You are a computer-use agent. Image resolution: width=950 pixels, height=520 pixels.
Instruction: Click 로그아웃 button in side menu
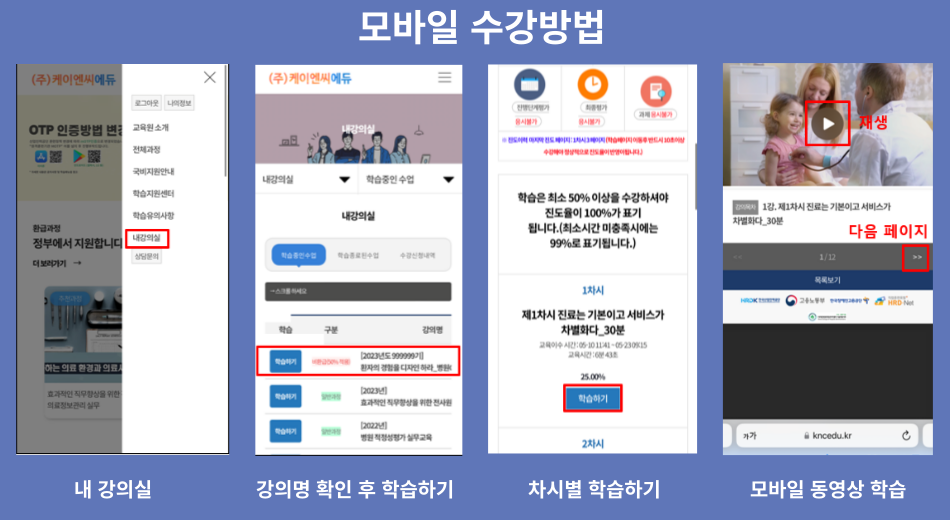pos(147,103)
